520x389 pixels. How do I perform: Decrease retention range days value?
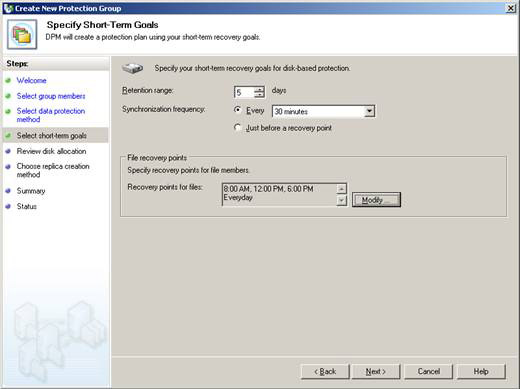pos(259,95)
